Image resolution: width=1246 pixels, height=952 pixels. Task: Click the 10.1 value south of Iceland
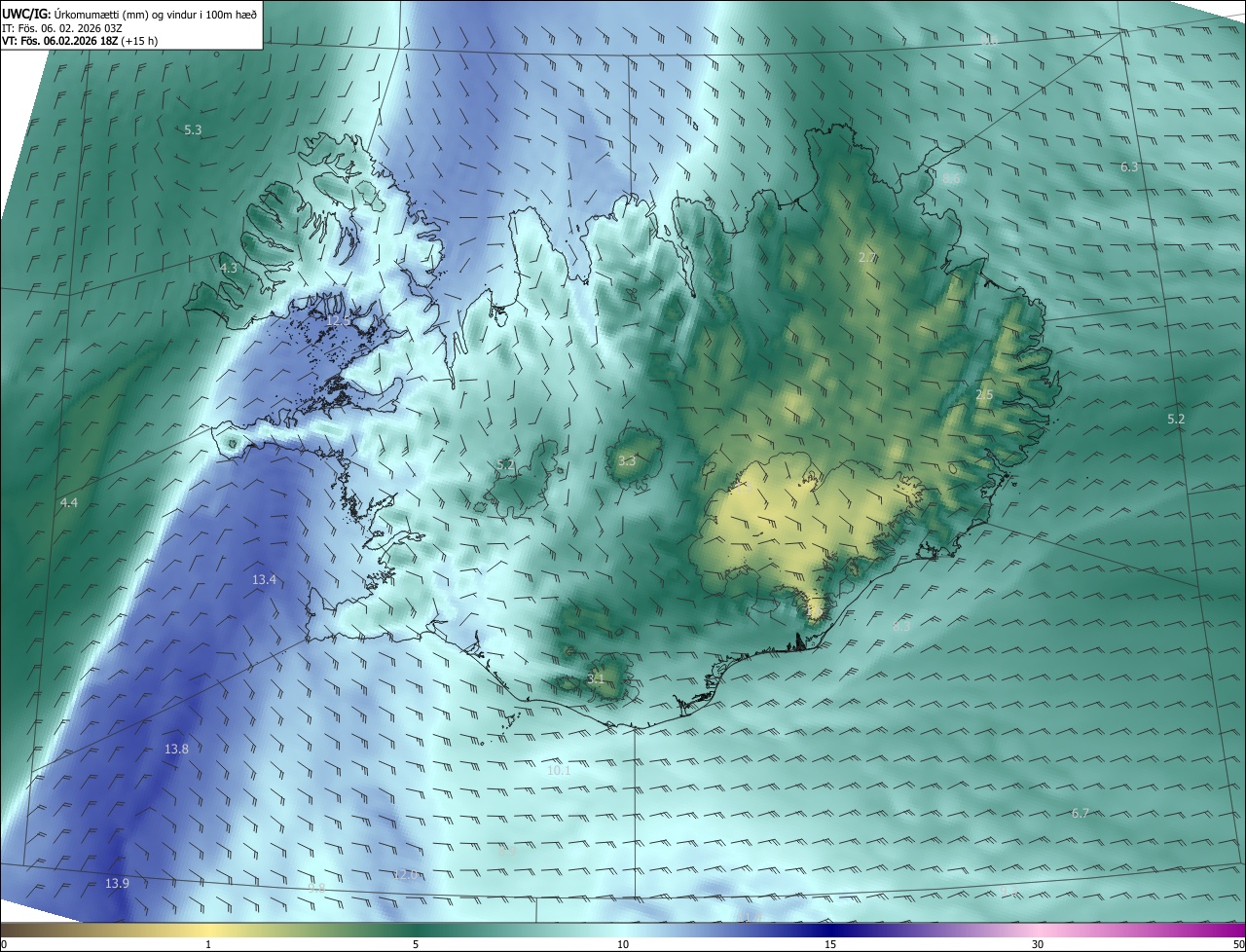click(x=559, y=770)
